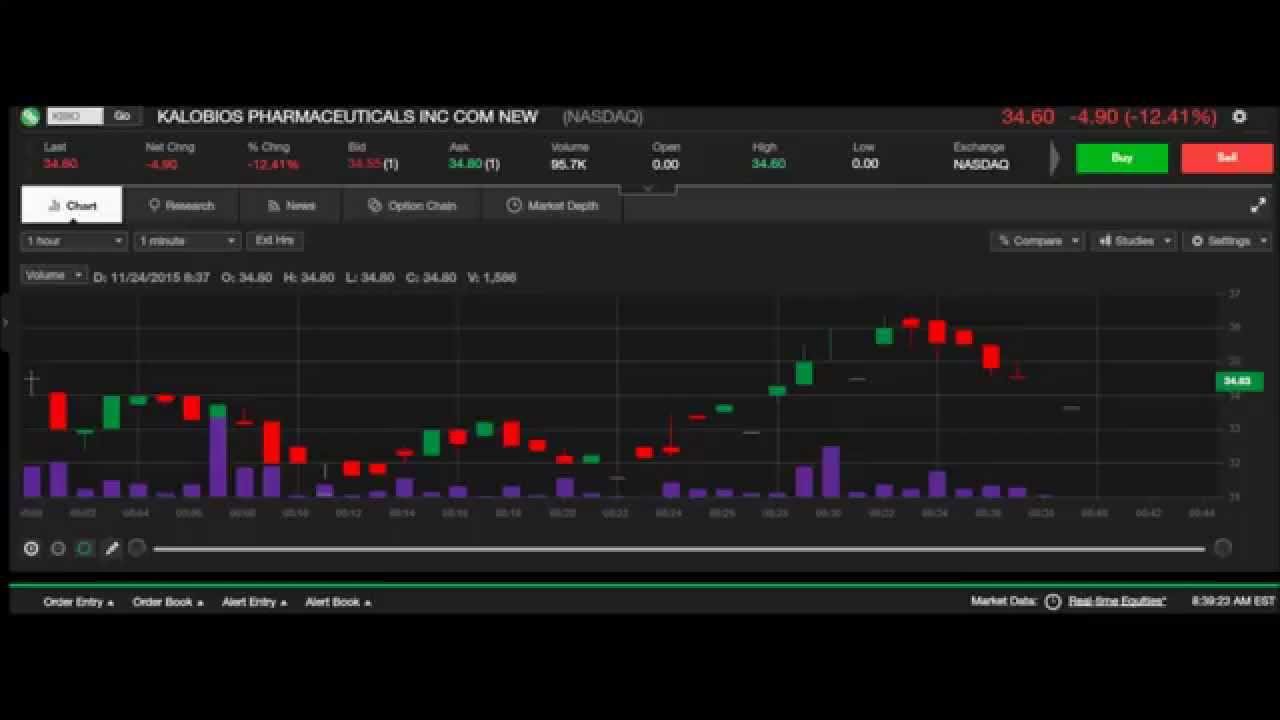The height and width of the screenshot is (720, 1280).
Task: Open the 1 hour time range dropdown
Action: (74, 241)
